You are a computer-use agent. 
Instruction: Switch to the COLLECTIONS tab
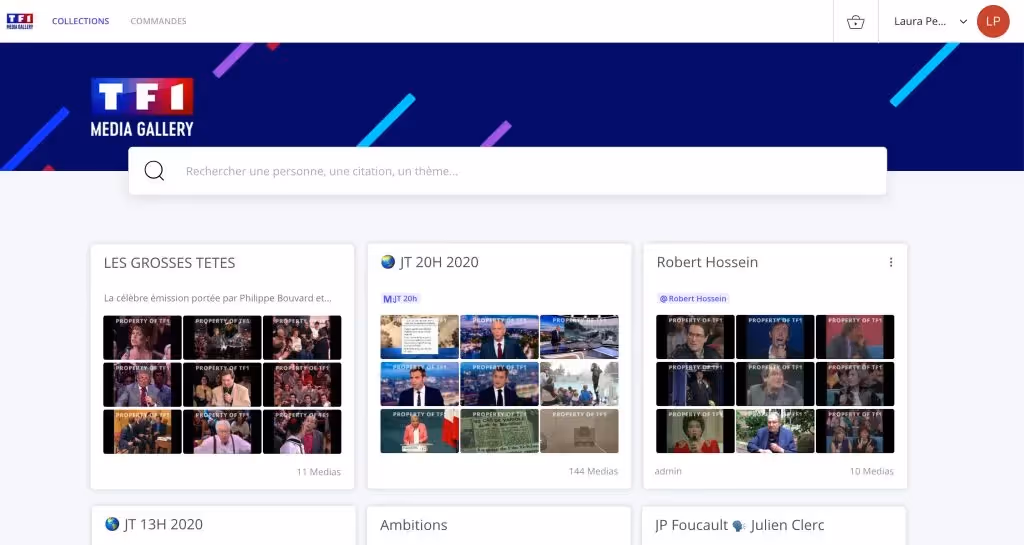pos(80,21)
